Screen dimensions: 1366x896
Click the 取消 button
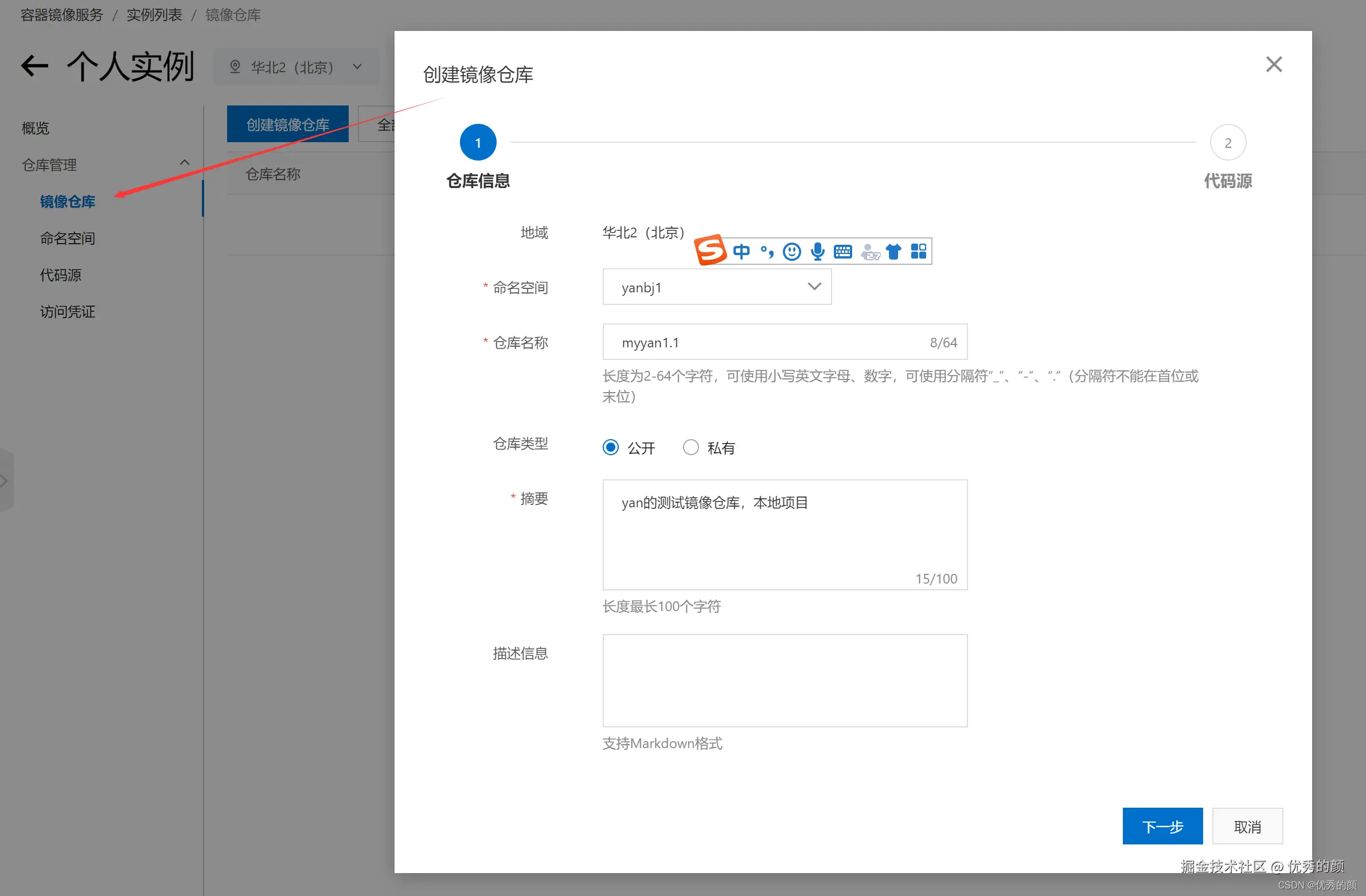coord(1247,826)
